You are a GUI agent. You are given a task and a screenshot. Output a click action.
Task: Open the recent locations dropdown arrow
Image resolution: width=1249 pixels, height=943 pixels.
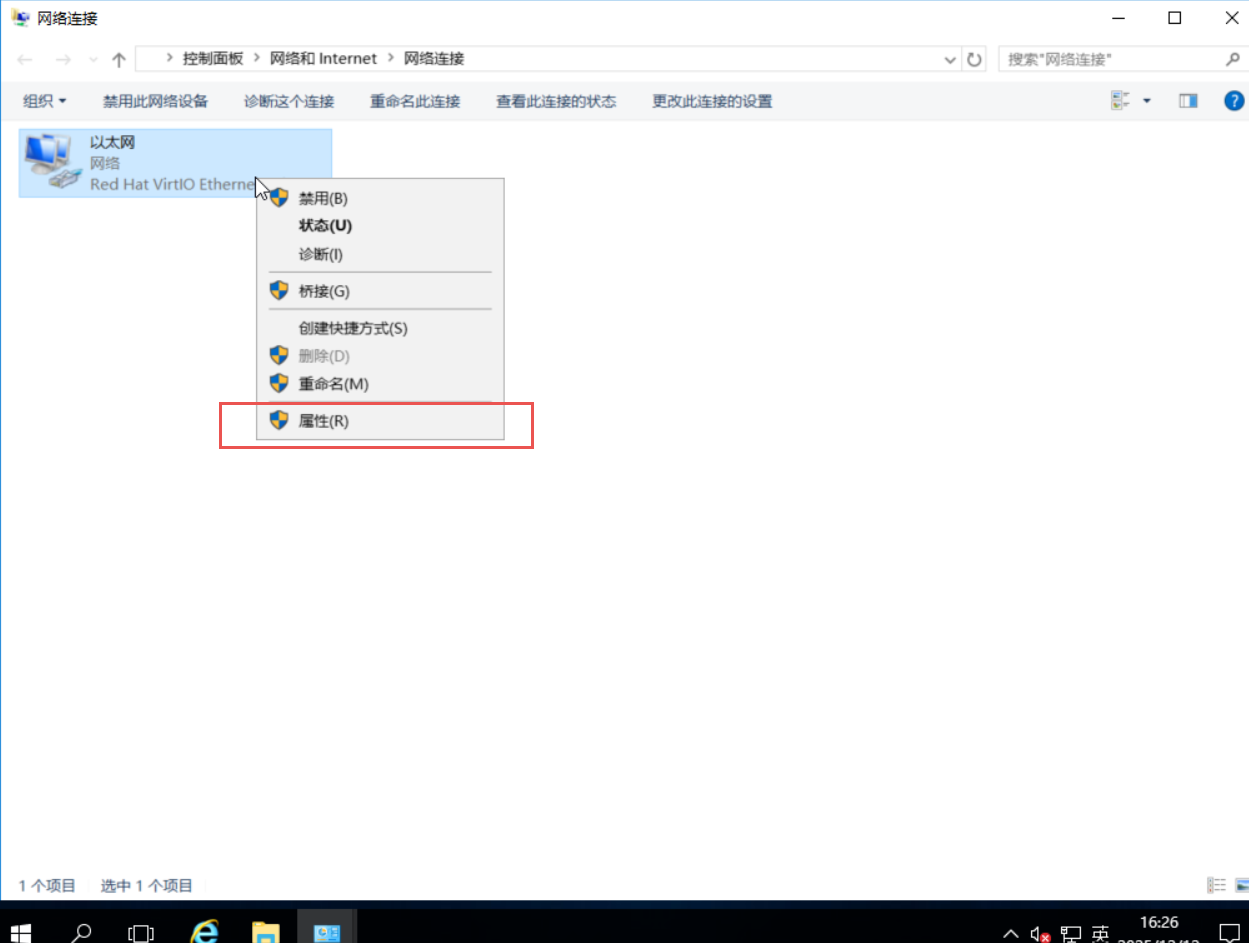point(94,60)
